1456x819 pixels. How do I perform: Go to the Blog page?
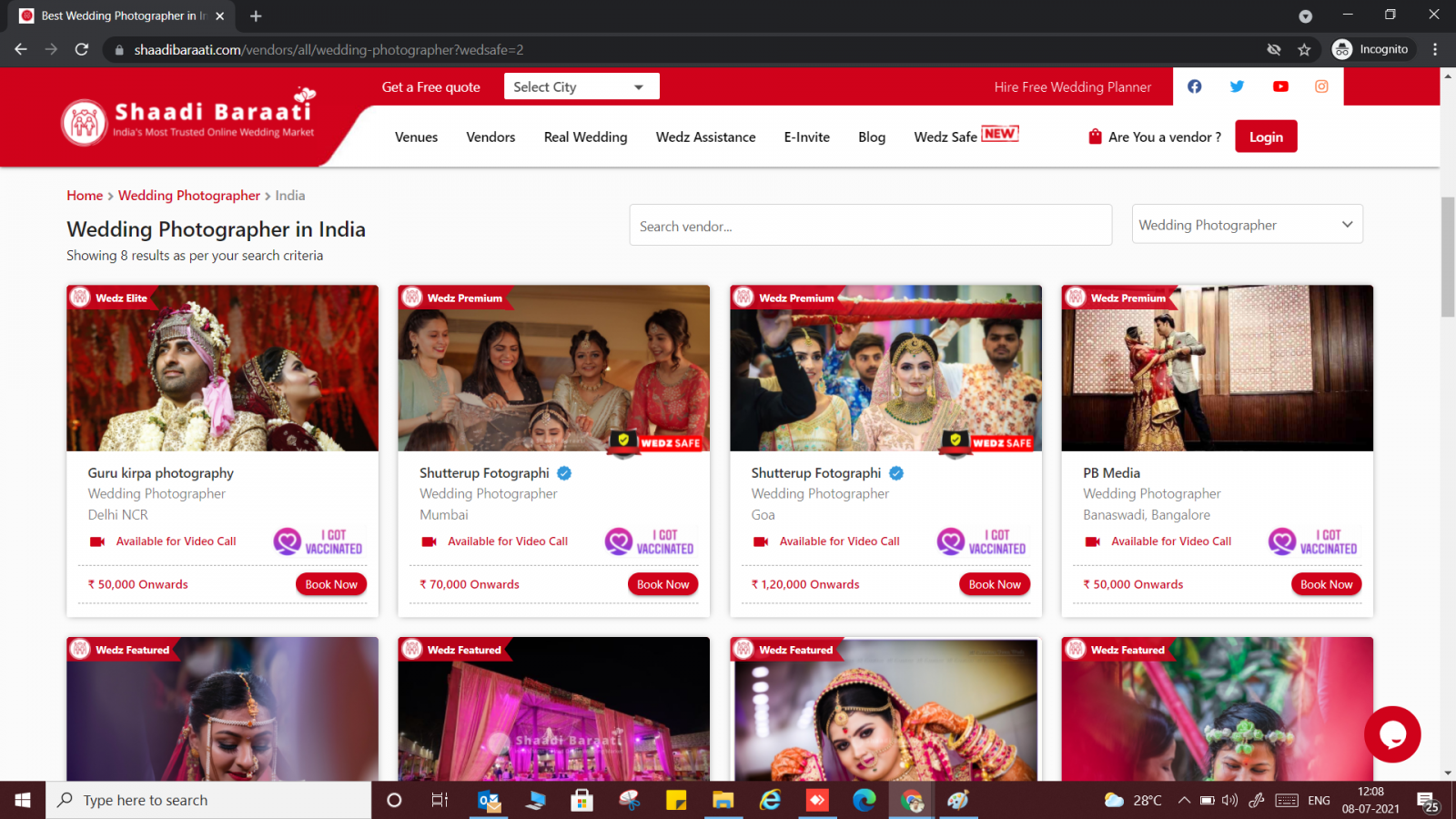[871, 136]
